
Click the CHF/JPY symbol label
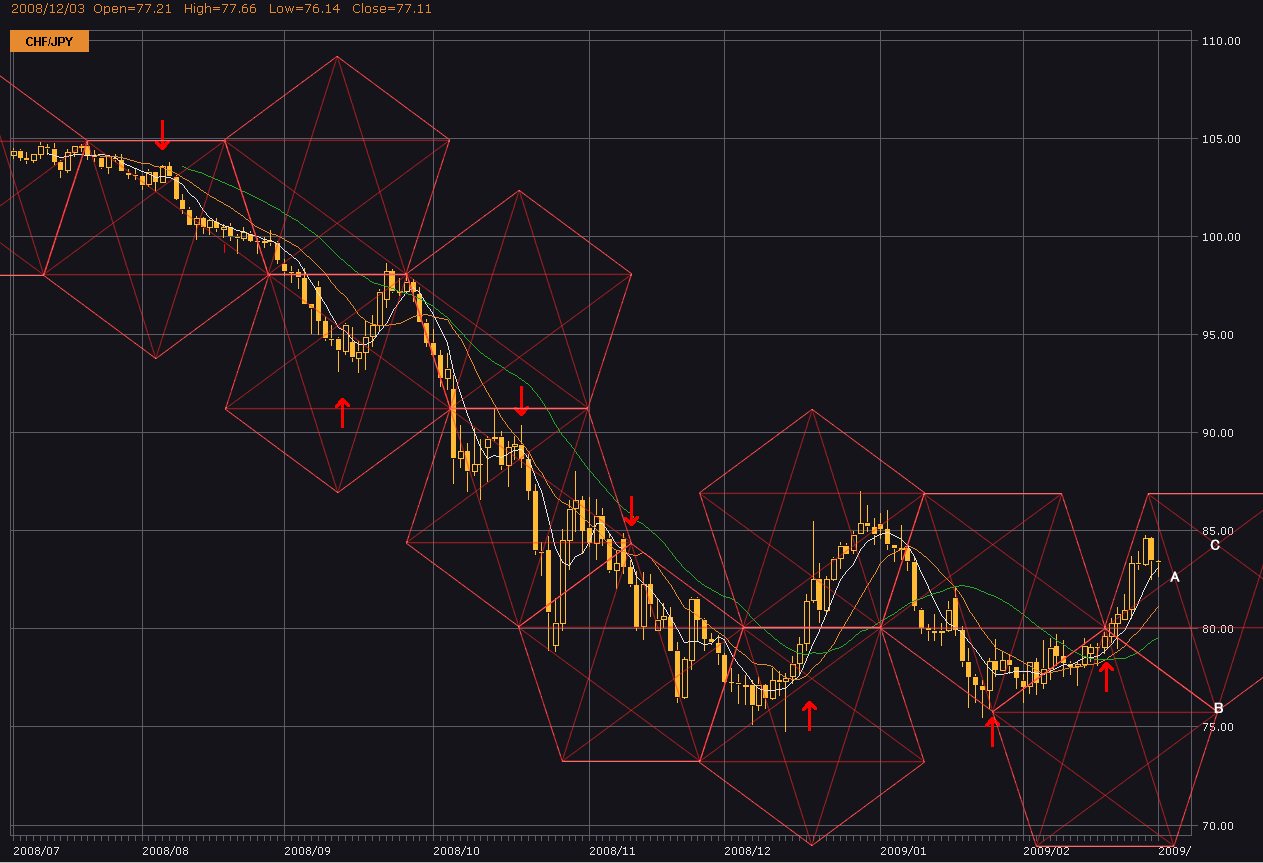coord(49,41)
